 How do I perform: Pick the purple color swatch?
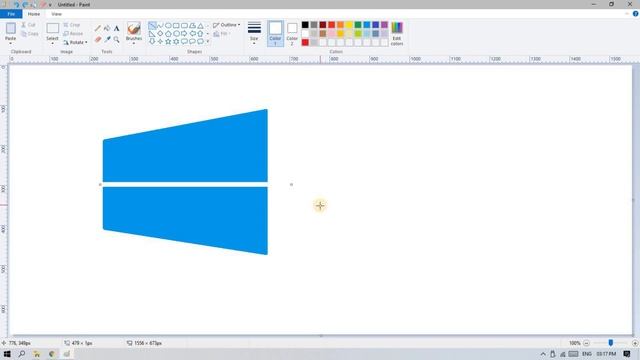[x=384, y=25]
